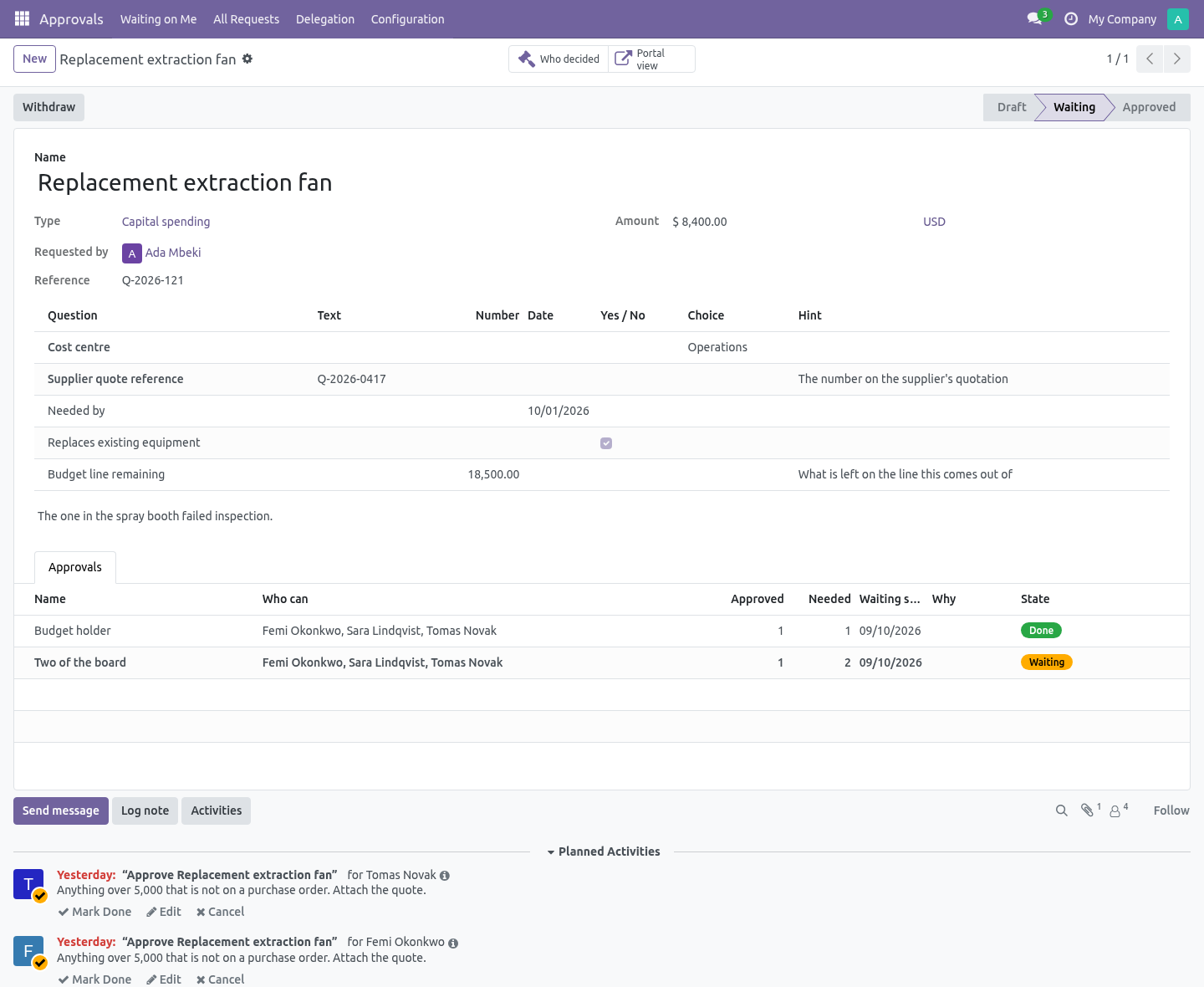The width and height of the screenshot is (1204, 987).
Task: Click Femi Okonkwo's activity avatar
Action: tap(28, 951)
